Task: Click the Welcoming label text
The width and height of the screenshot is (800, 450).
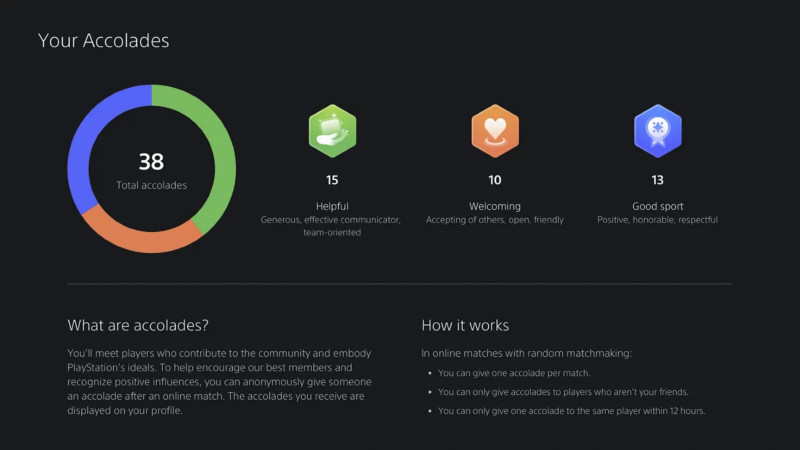Action: tap(495, 205)
